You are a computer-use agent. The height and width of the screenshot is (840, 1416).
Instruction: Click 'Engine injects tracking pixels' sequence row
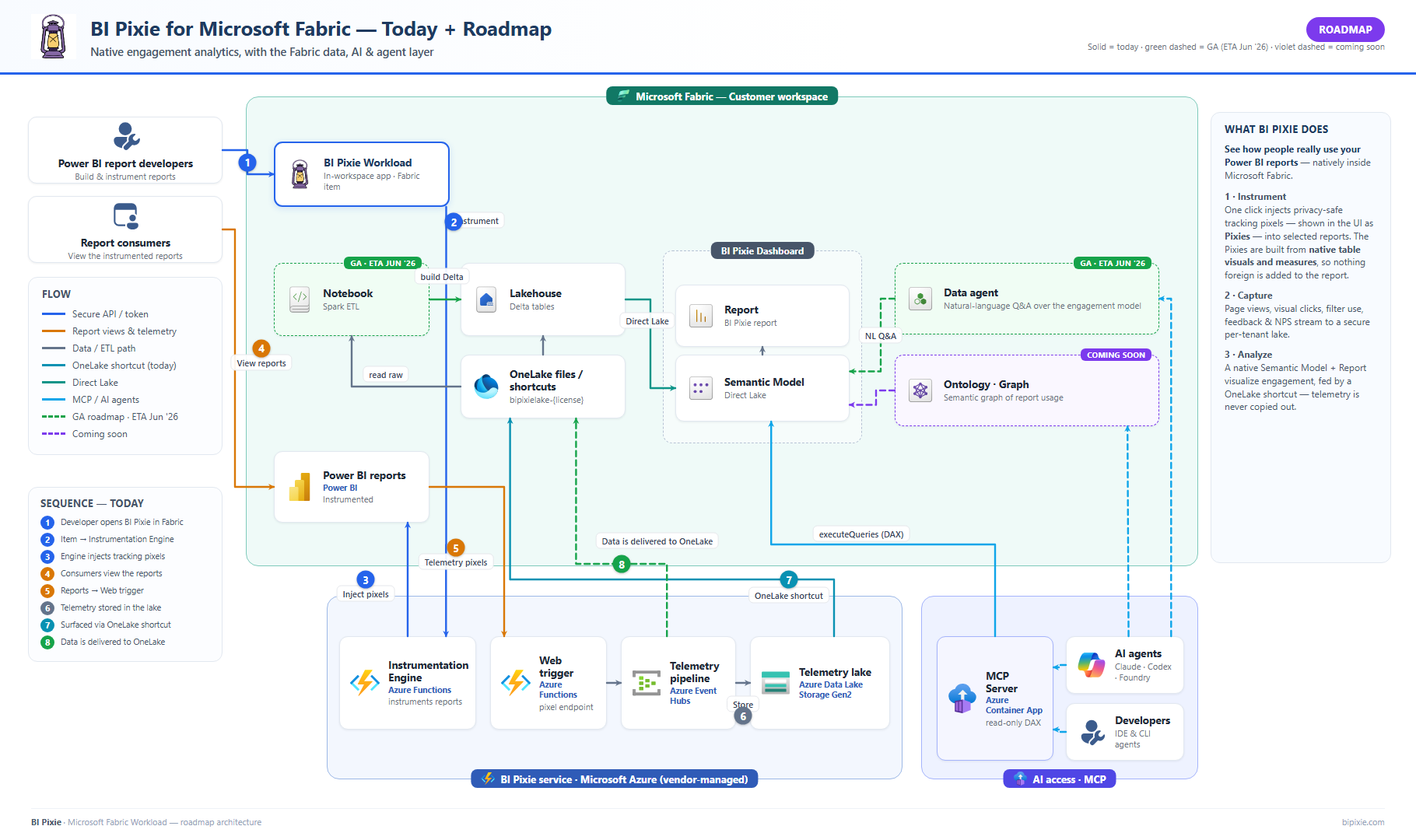tap(103, 557)
